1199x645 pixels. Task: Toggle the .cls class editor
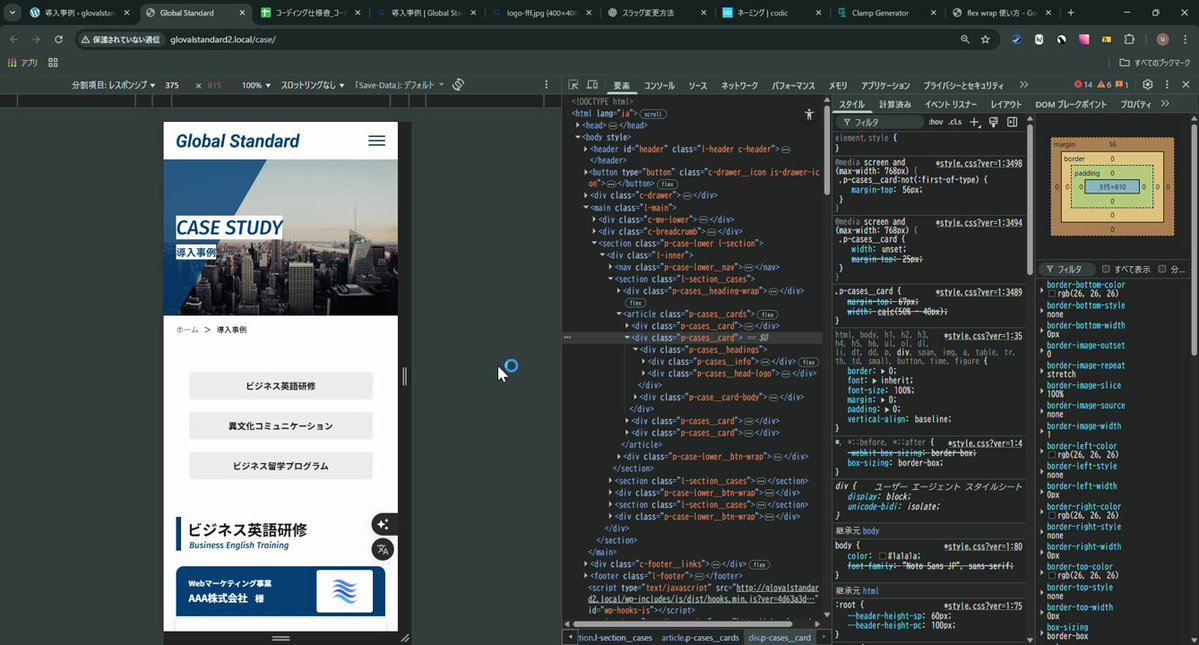955,122
